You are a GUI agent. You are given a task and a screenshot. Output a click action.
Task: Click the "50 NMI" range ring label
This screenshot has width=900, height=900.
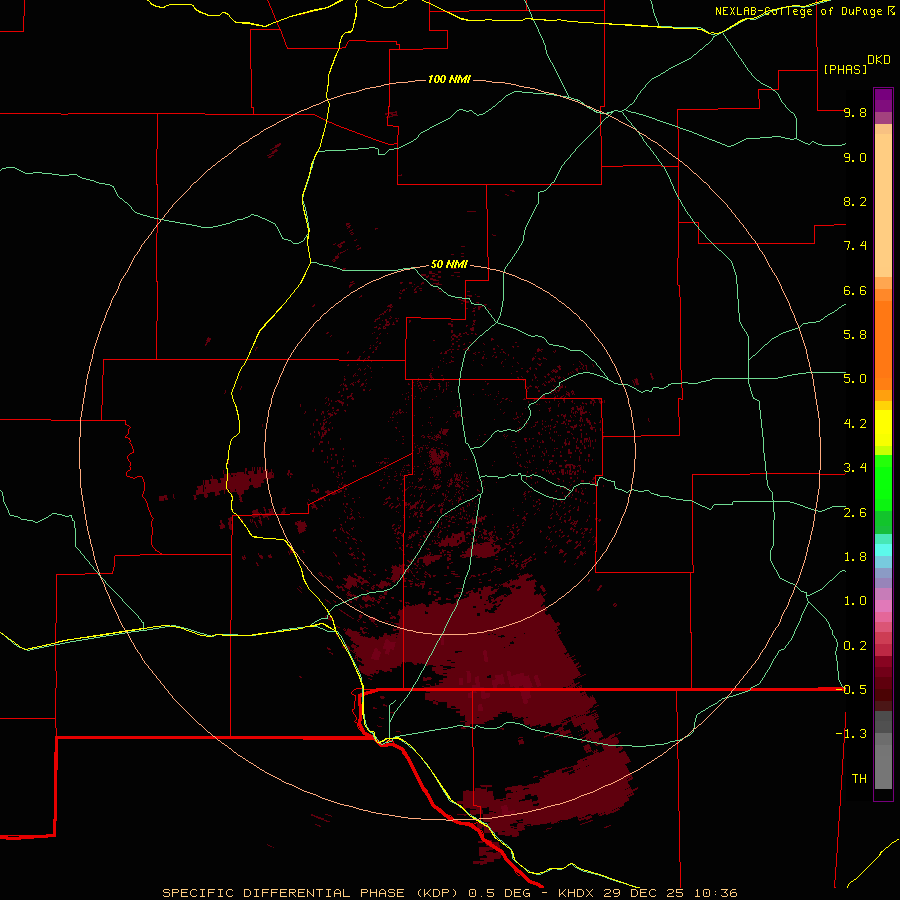pyautogui.click(x=449, y=264)
